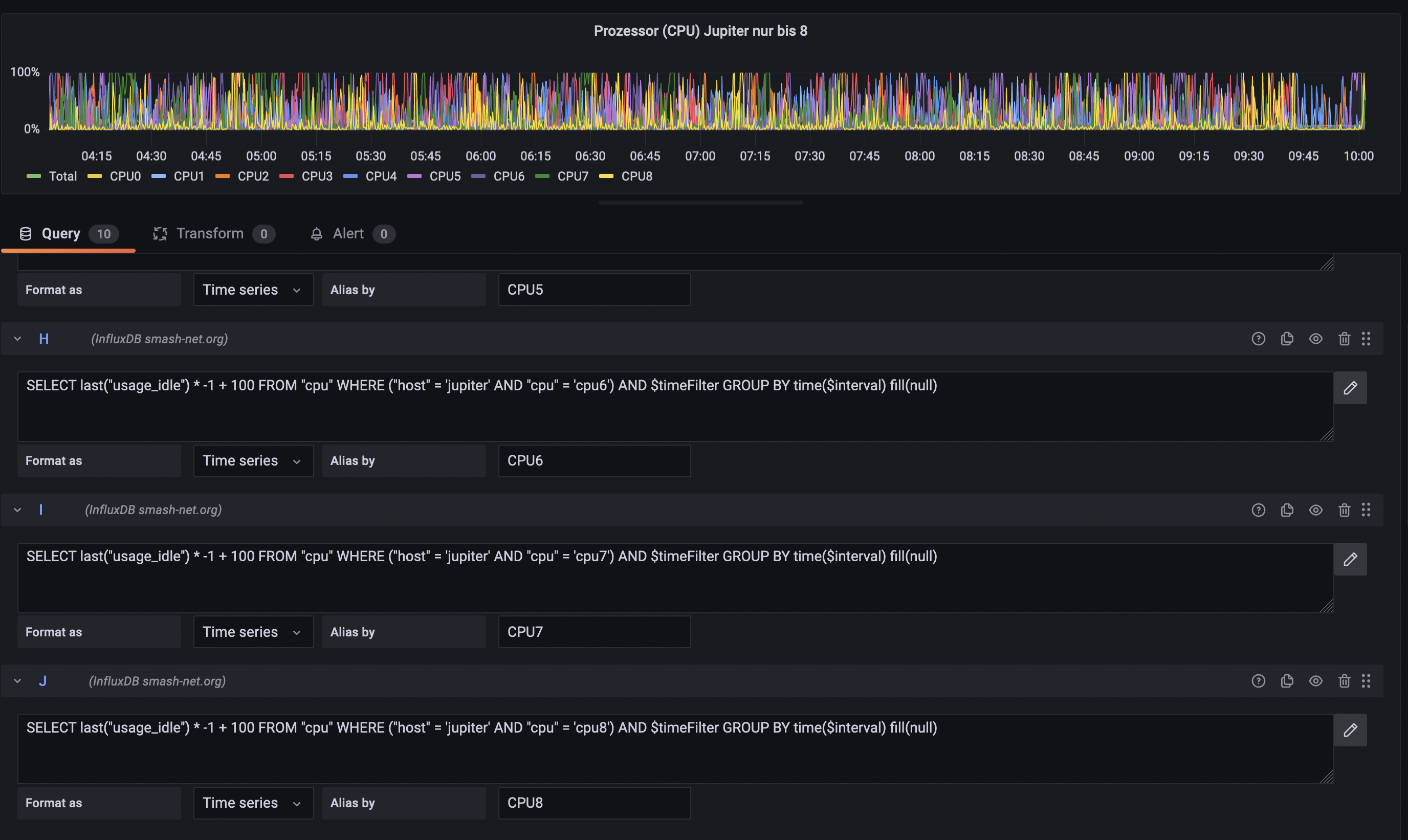Toggle visibility of query I
1408x840 pixels.
(1316, 510)
